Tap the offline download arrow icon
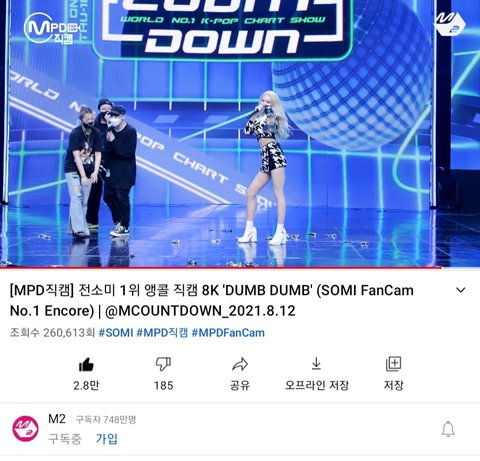480x461 pixels. coord(316,364)
